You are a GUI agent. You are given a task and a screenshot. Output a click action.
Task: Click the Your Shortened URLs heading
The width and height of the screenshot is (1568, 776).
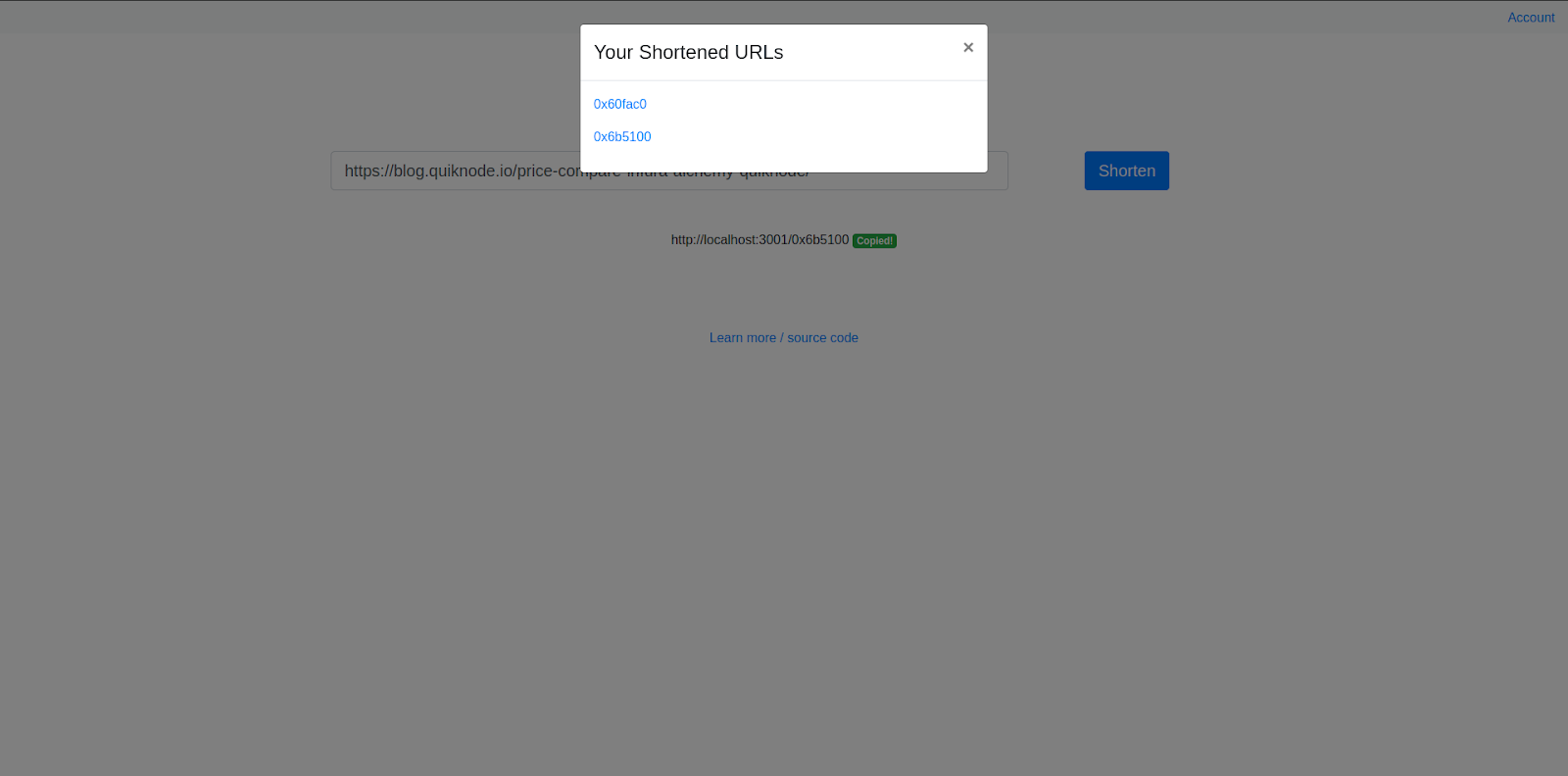pyautogui.click(x=688, y=53)
